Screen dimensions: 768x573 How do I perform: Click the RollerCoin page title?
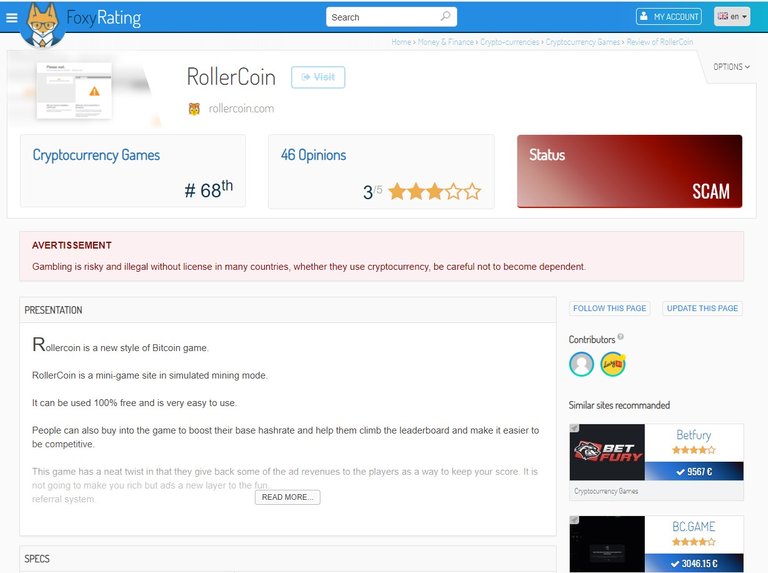[231, 77]
